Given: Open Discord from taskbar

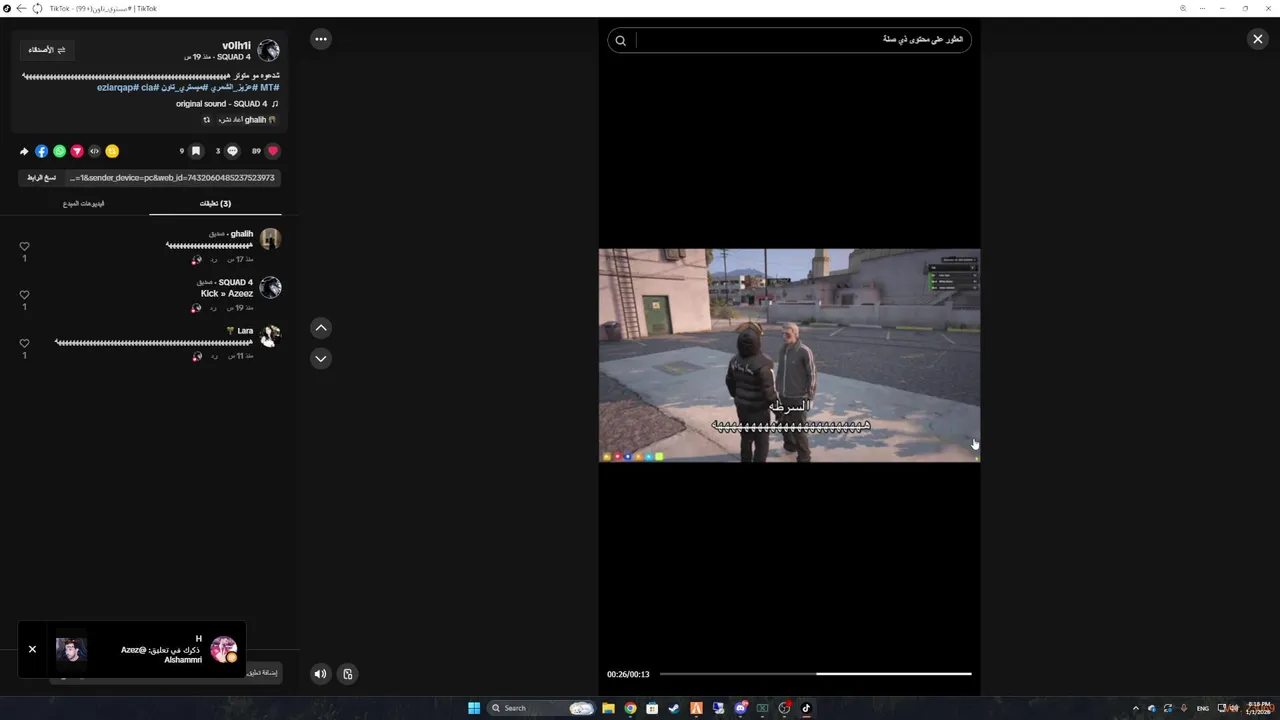Looking at the screenshot, I should [x=740, y=708].
